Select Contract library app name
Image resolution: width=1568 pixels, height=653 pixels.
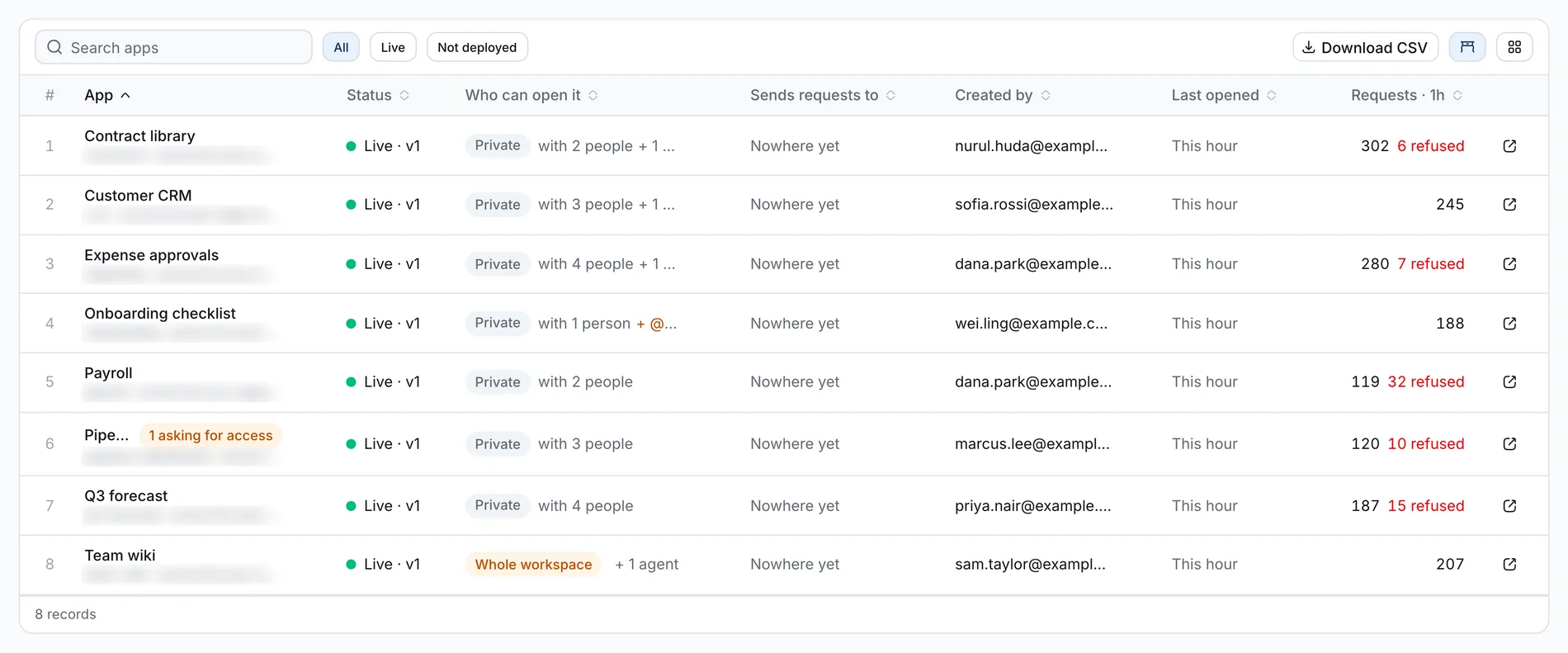(139, 136)
